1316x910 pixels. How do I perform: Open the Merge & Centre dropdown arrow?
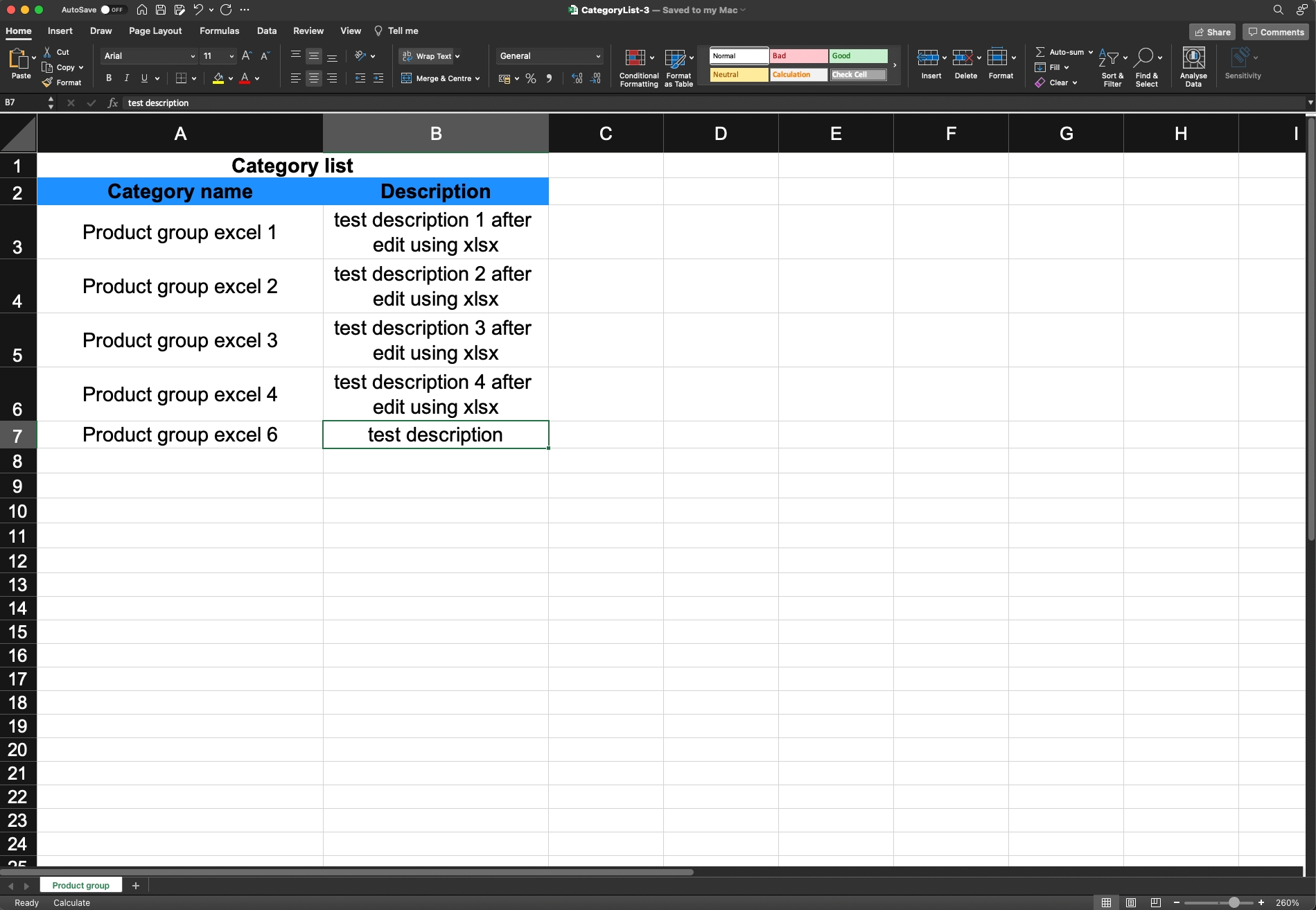pos(477,79)
